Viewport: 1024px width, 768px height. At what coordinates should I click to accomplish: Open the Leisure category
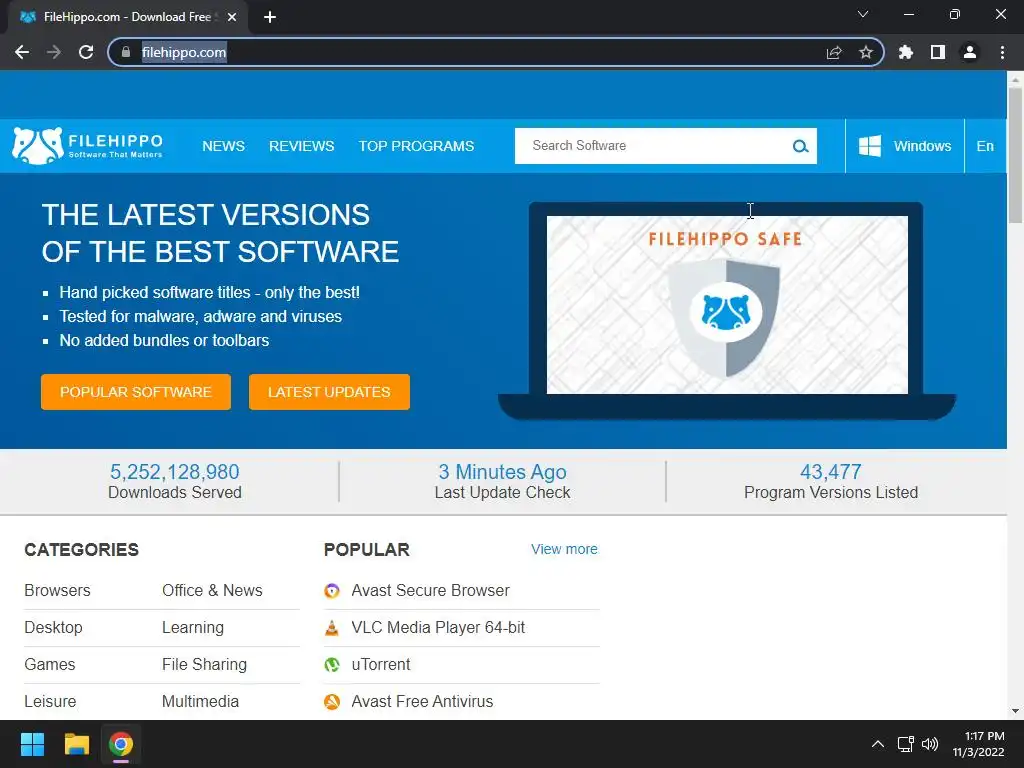click(50, 701)
